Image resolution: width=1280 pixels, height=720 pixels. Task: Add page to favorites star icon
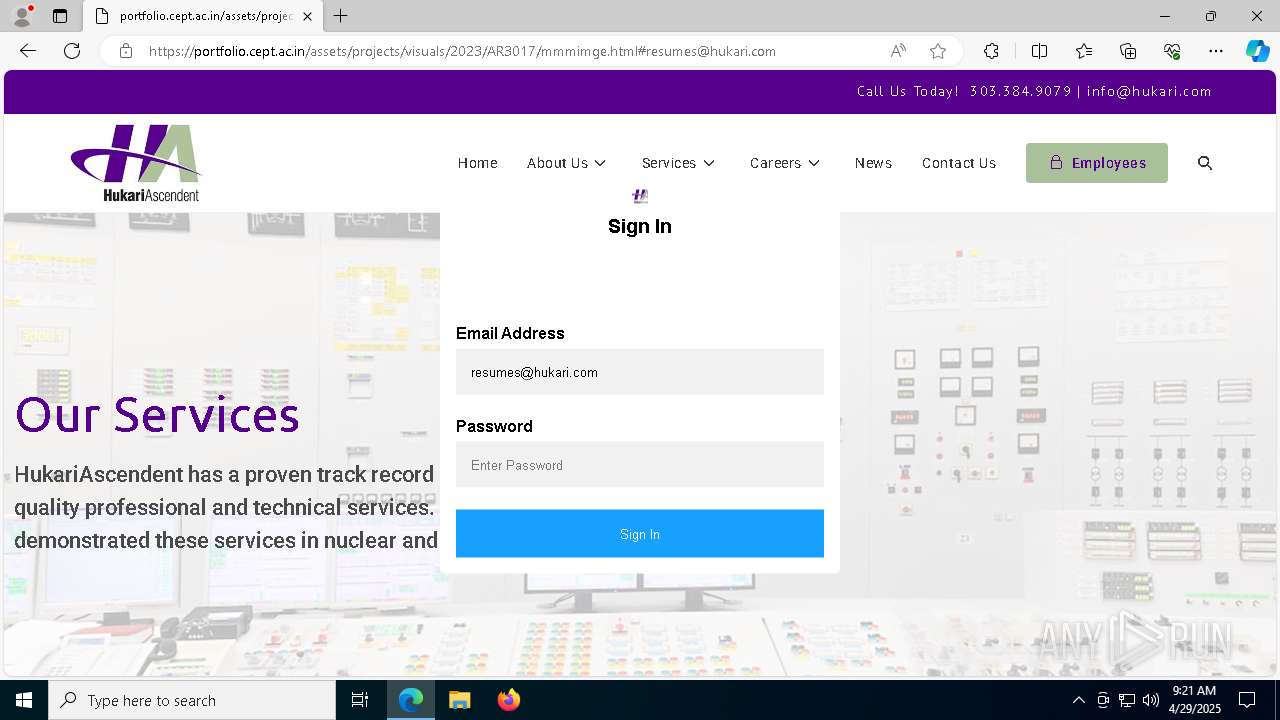coord(938,51)
